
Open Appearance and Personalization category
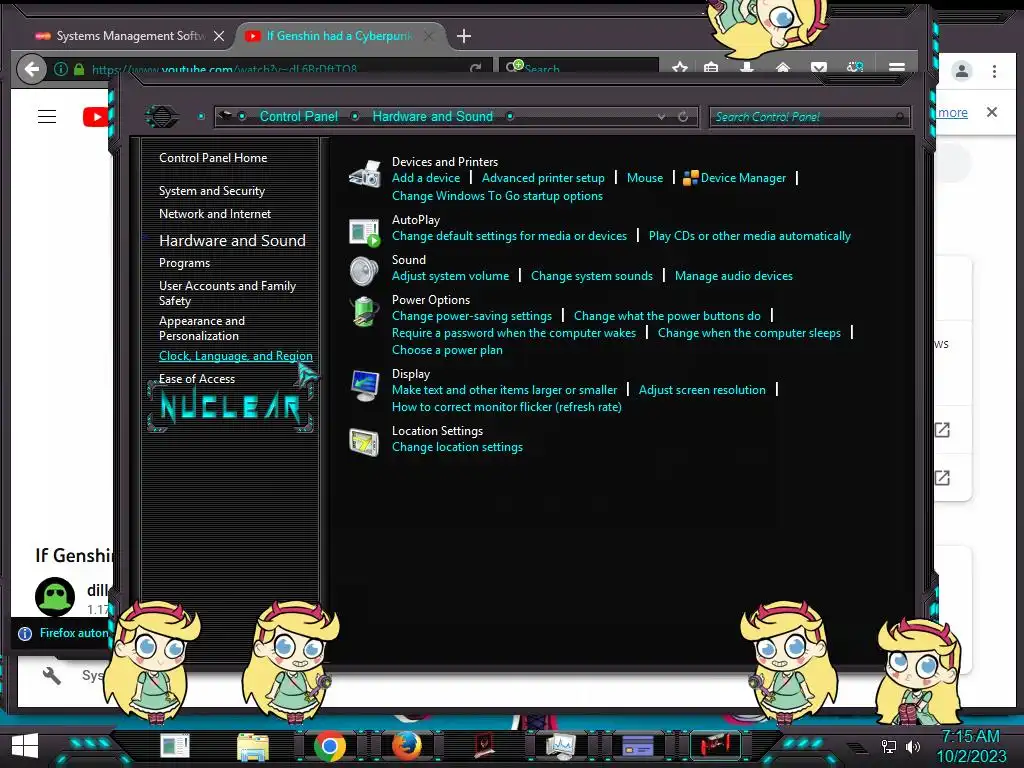202,328
